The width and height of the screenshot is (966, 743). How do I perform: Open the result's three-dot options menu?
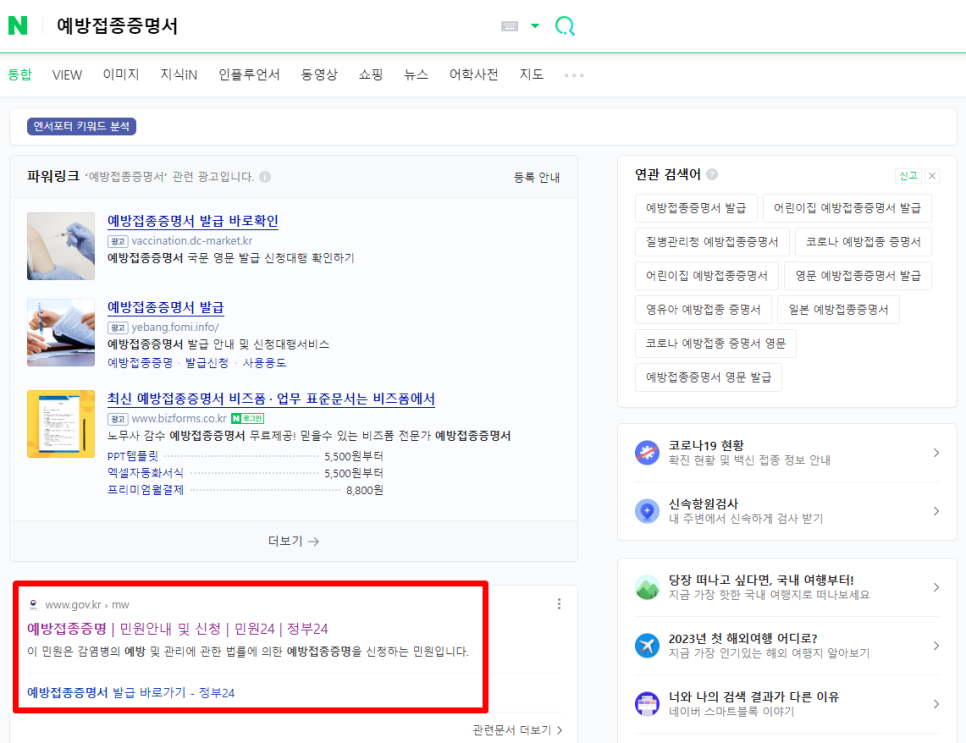pyautogui.click(x=559, y=604)
